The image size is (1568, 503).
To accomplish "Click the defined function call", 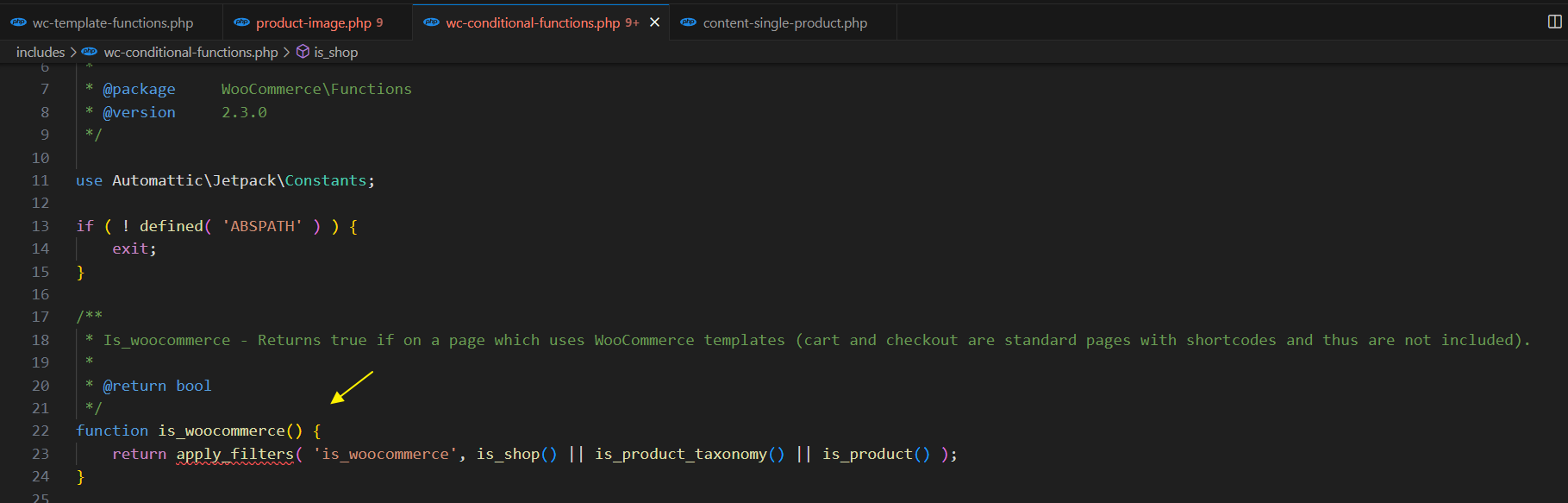I will tap(171, 226).
